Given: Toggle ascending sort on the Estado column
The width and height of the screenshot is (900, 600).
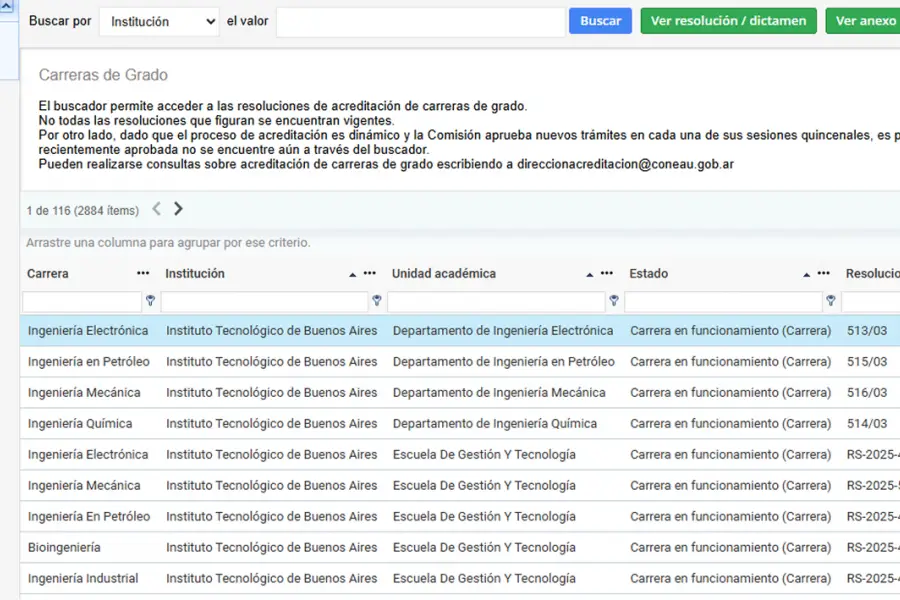Looking at the screenshot, I should point(807,272).
